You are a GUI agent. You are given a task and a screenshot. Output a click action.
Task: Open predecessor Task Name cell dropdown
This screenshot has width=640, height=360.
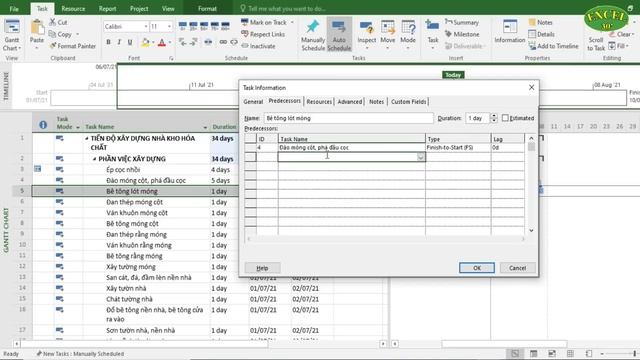click(x=421, y=157)
